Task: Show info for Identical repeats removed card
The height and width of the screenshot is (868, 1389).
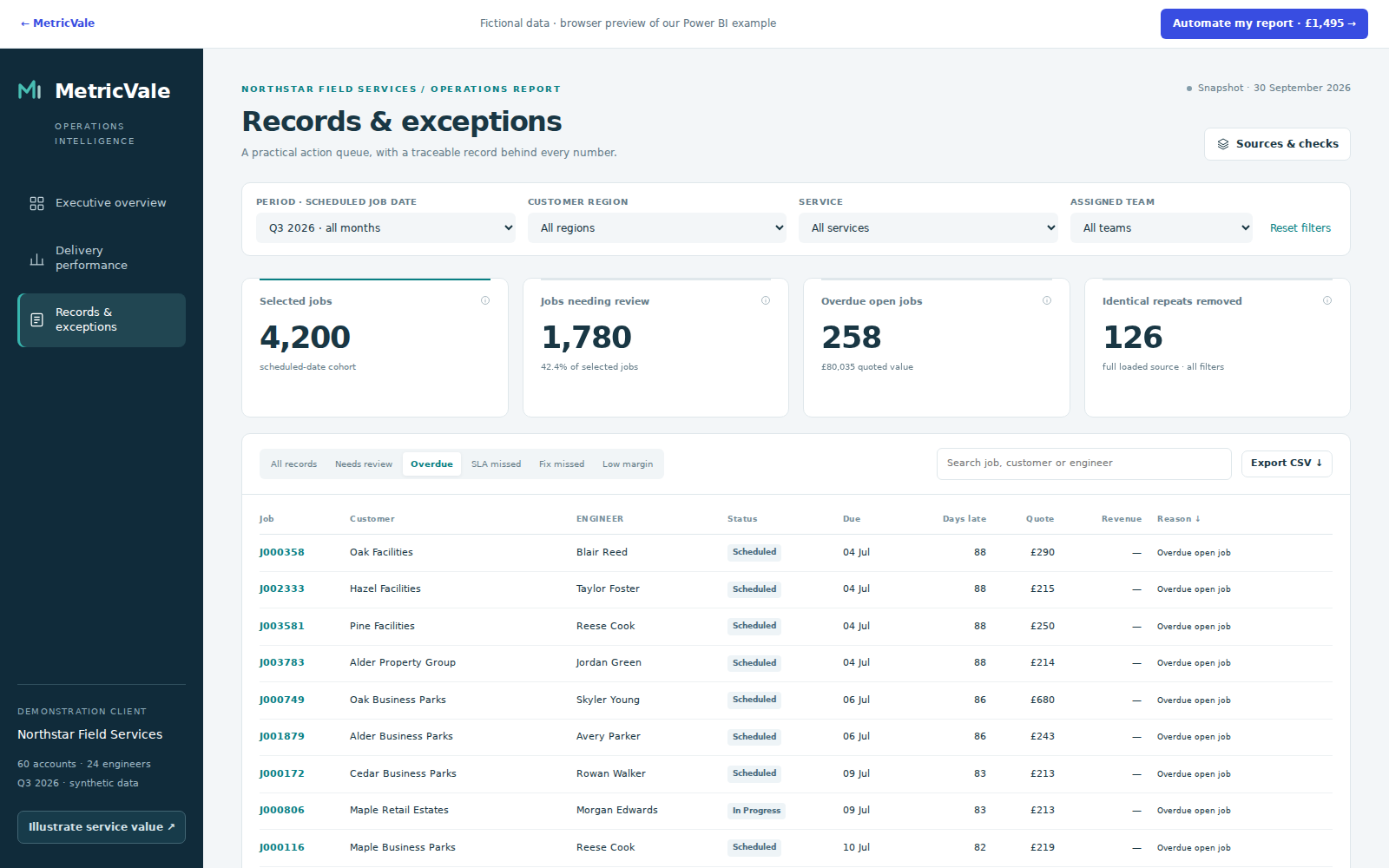Action: pyautogui.click(x=1327, y=300)
